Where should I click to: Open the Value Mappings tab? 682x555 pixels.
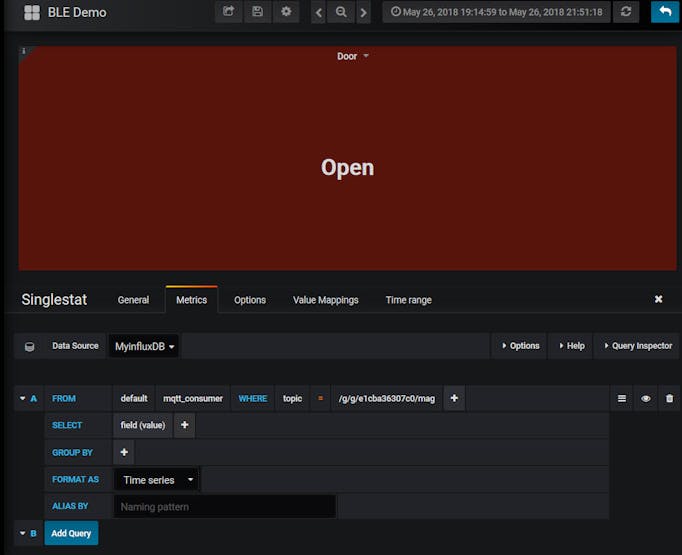(x=325, y=300)
